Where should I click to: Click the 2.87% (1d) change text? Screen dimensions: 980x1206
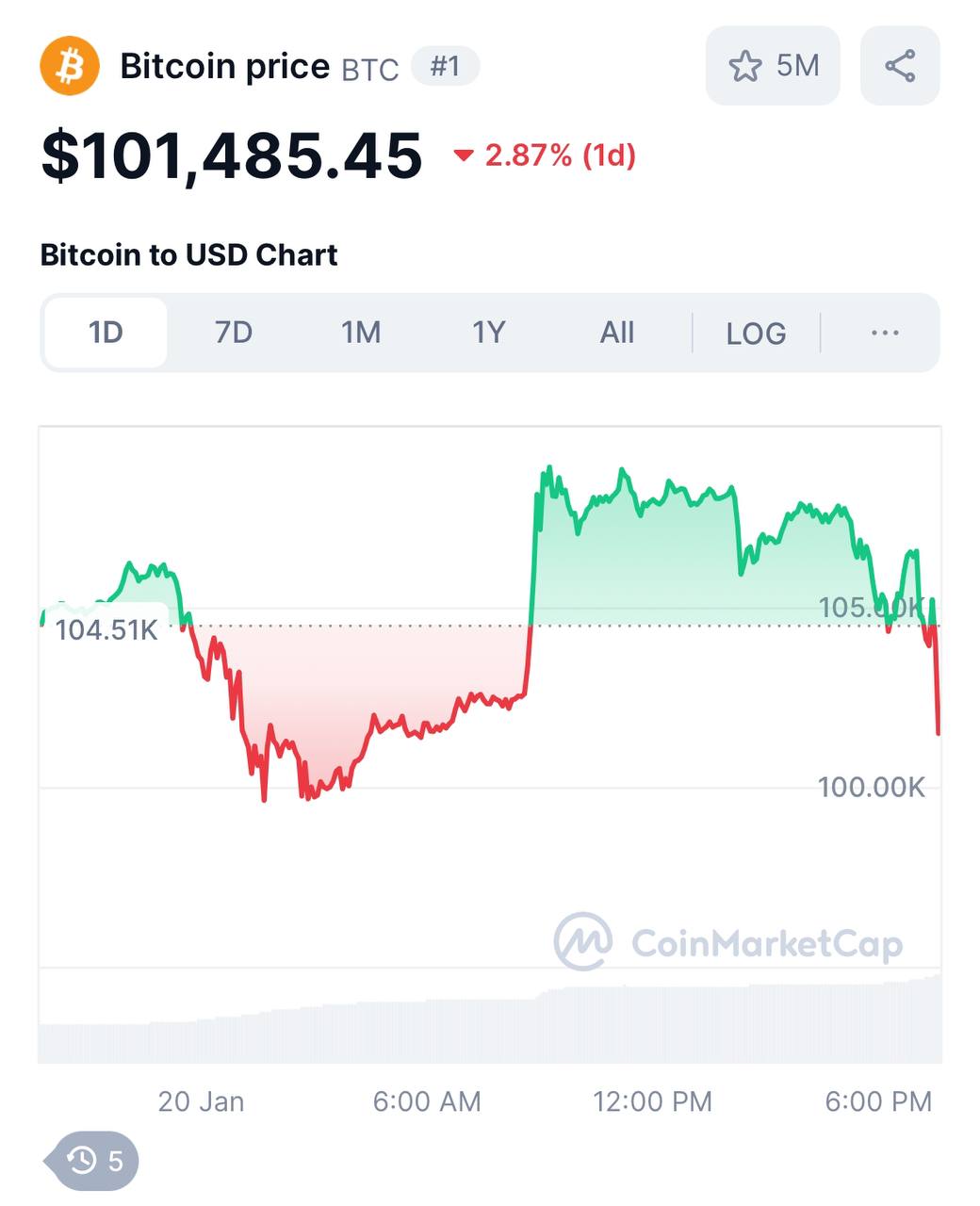point(560,156)
